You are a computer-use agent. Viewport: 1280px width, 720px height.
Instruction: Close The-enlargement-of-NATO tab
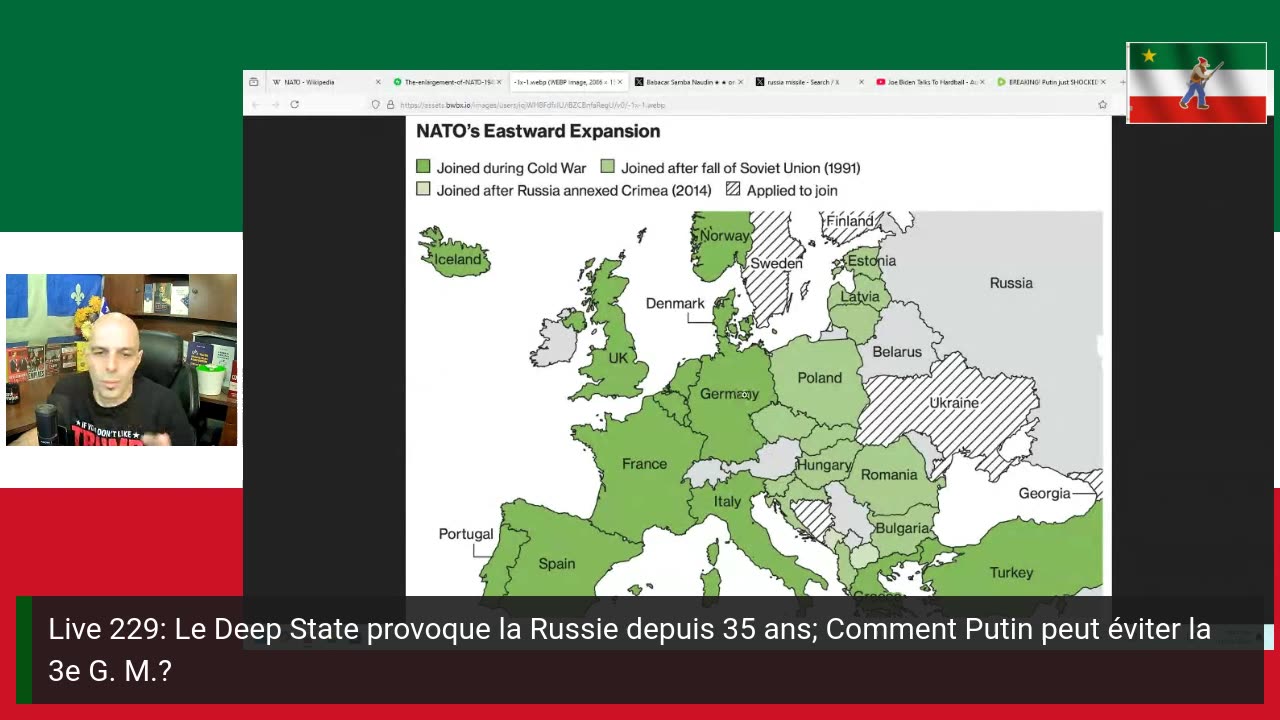[x=499, y=82]
